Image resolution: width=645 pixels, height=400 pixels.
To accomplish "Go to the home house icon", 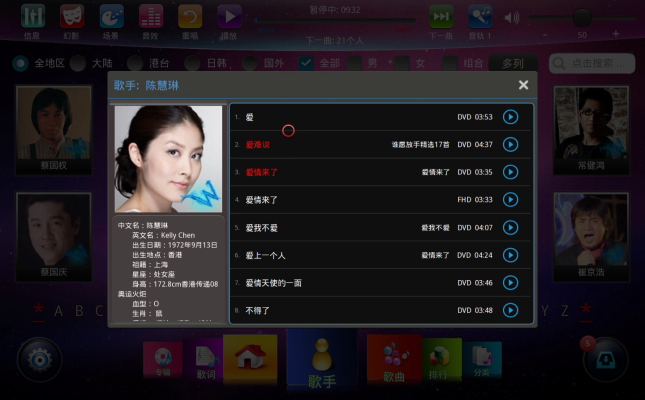I will [250, 359].
